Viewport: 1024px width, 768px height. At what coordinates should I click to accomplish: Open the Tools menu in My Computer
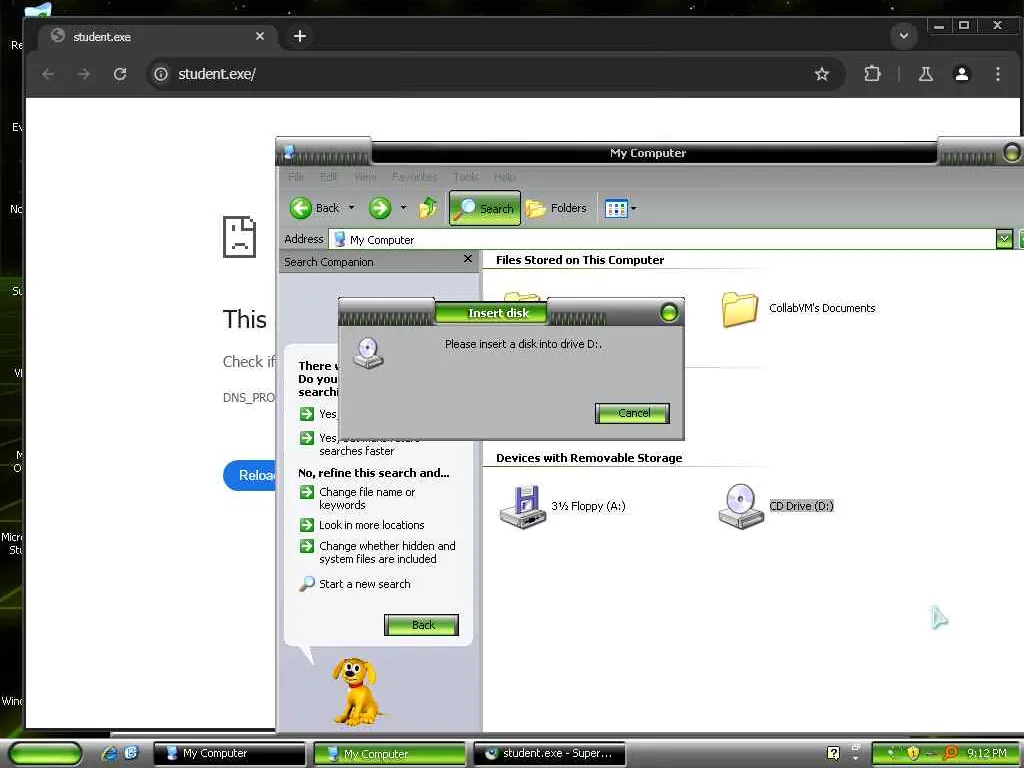(x=466, y=177)
